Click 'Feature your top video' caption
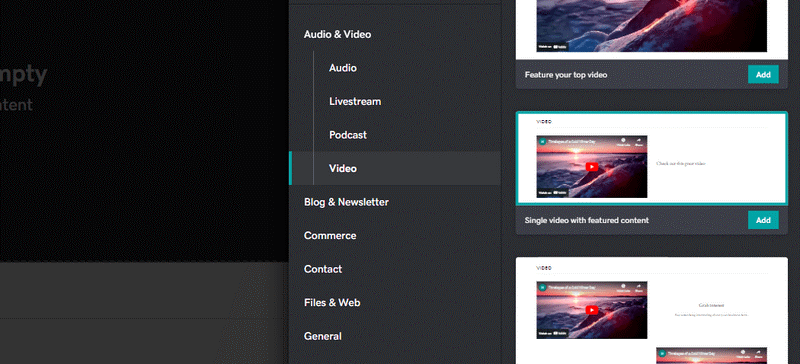The width and height of the screenshot is (800, 364). 566,75
